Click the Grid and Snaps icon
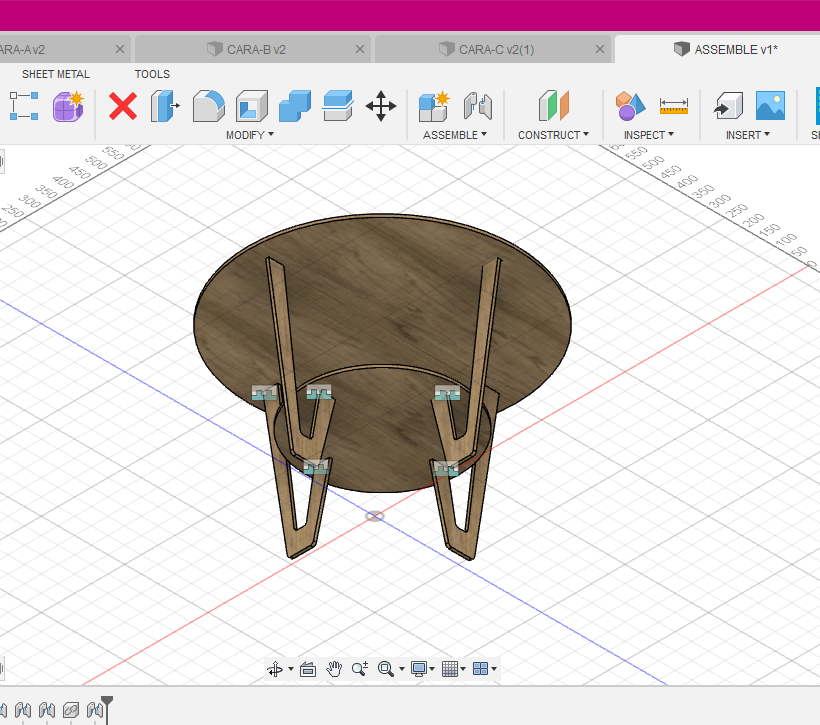This screenshot has height=725, width=820. pos(450,669)
